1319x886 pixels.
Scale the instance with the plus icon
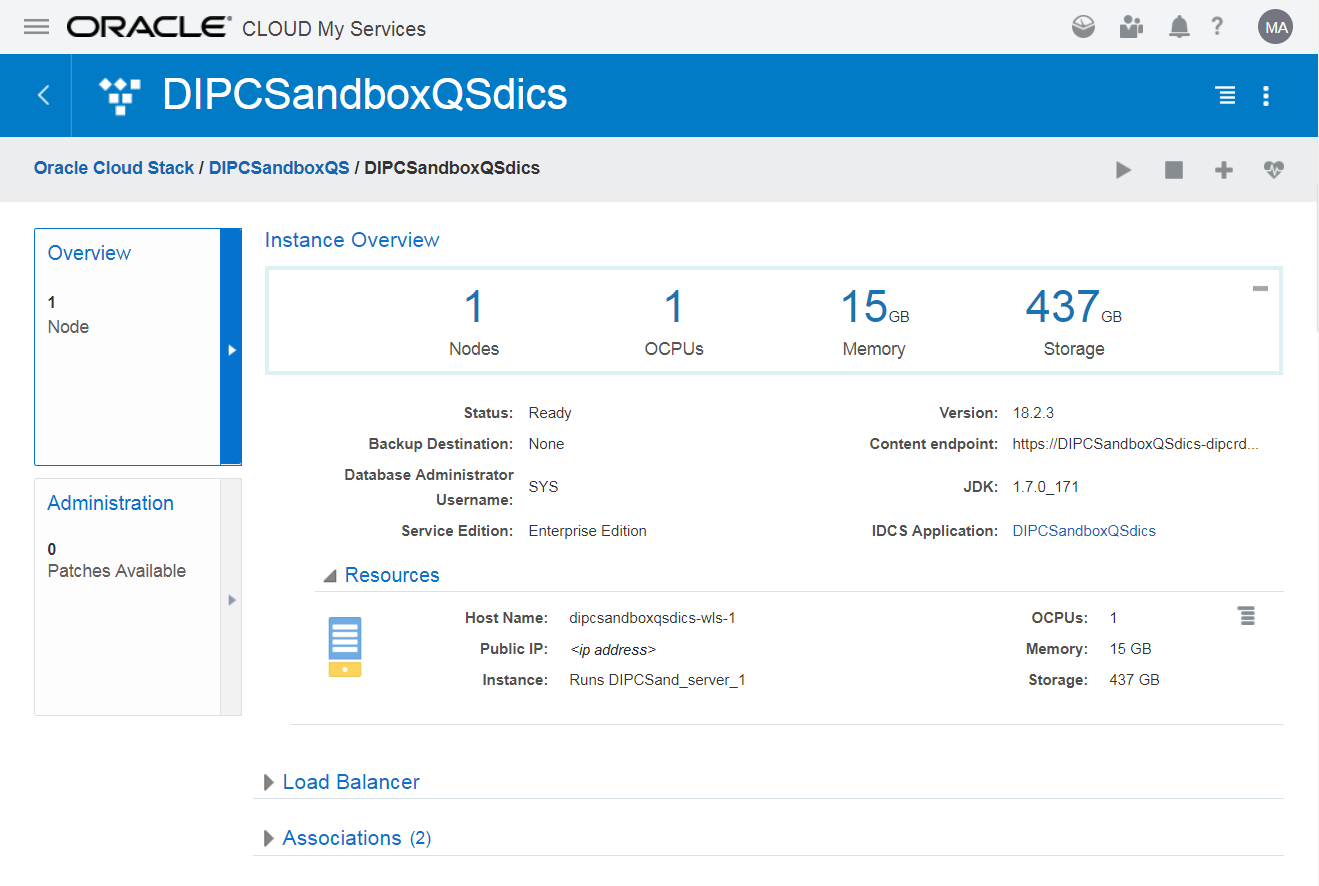click(1223, 170)
